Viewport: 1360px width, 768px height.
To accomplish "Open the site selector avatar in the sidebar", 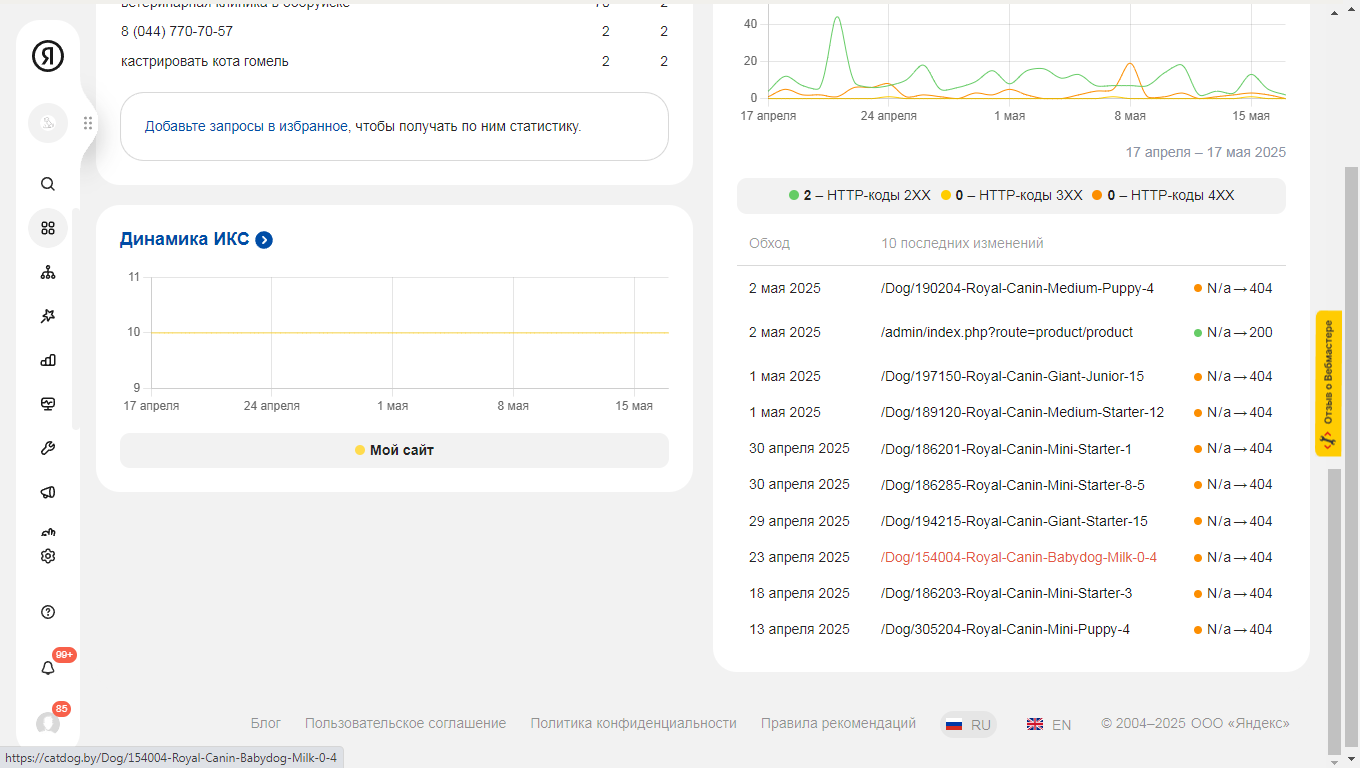I will pyautogui.click(x=48, y=123).
